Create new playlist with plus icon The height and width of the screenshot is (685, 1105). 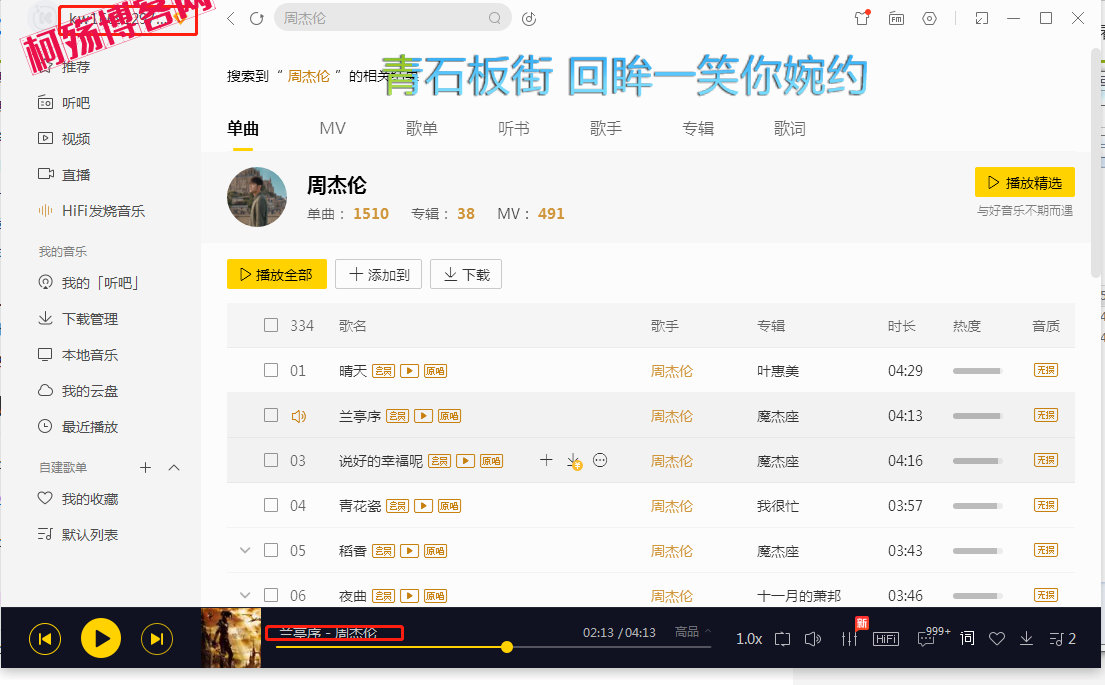(145, 467)
